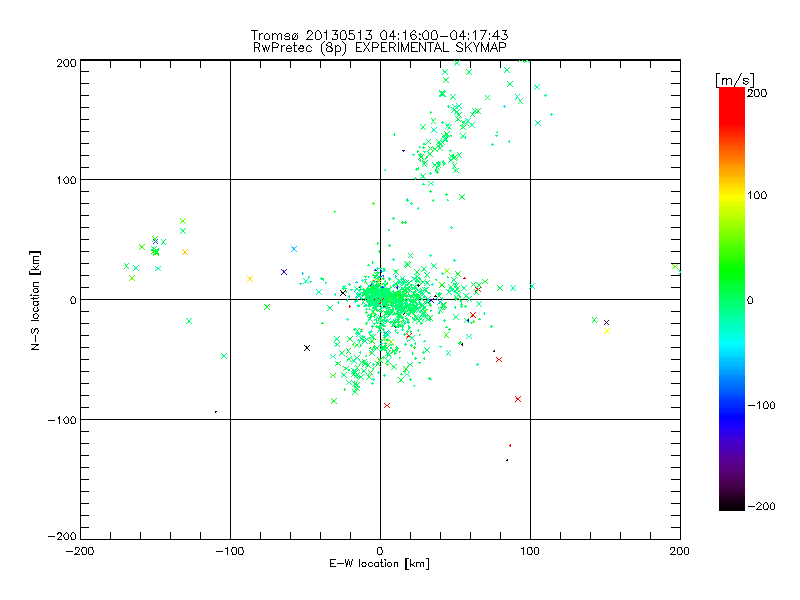Click the black X marker below-left of the central cluster
The image size is (800, 600).
click(x=307, y=348)
